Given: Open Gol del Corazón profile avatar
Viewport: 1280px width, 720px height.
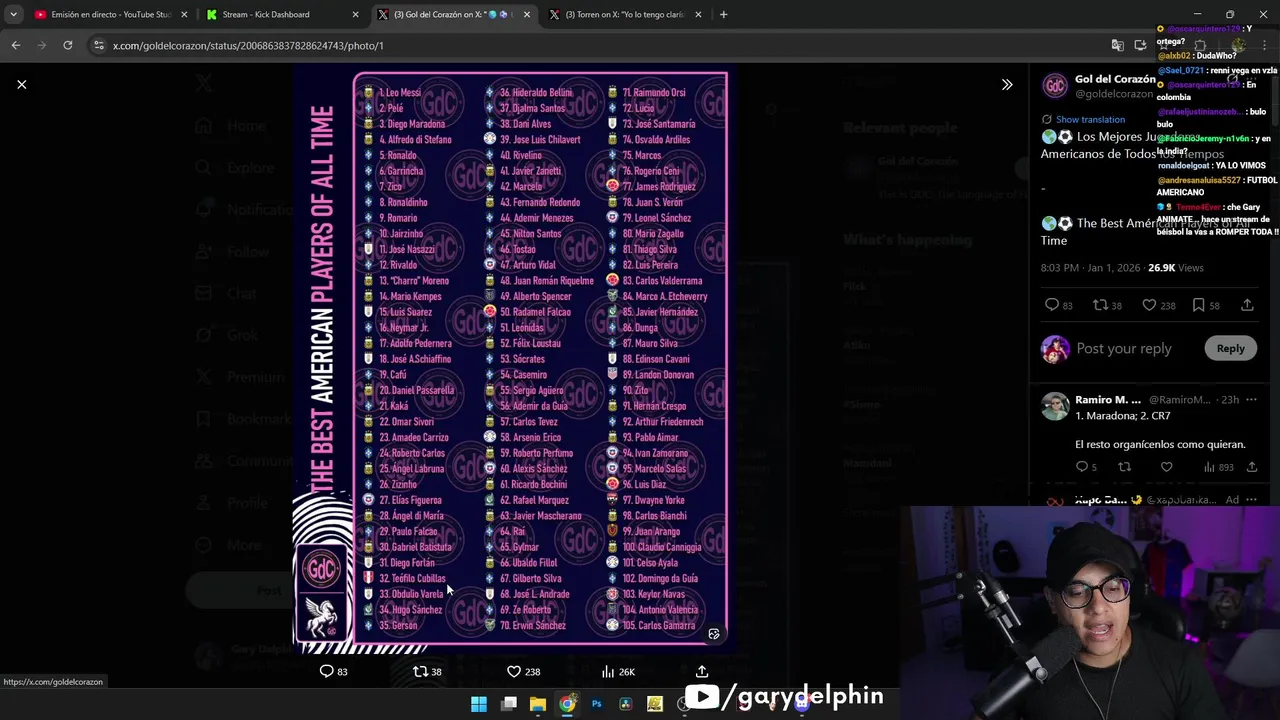Looking at the screenshot, I should [x=1055, y=86].
